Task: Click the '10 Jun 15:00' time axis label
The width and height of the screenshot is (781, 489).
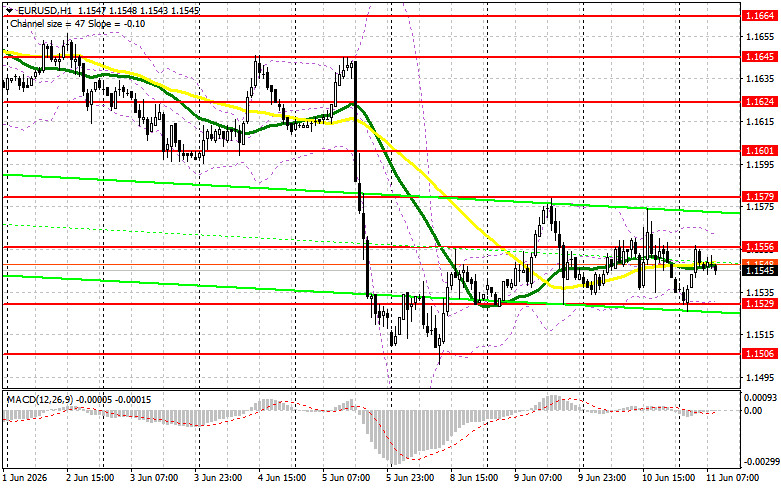Action: click(x=669, y=478)
